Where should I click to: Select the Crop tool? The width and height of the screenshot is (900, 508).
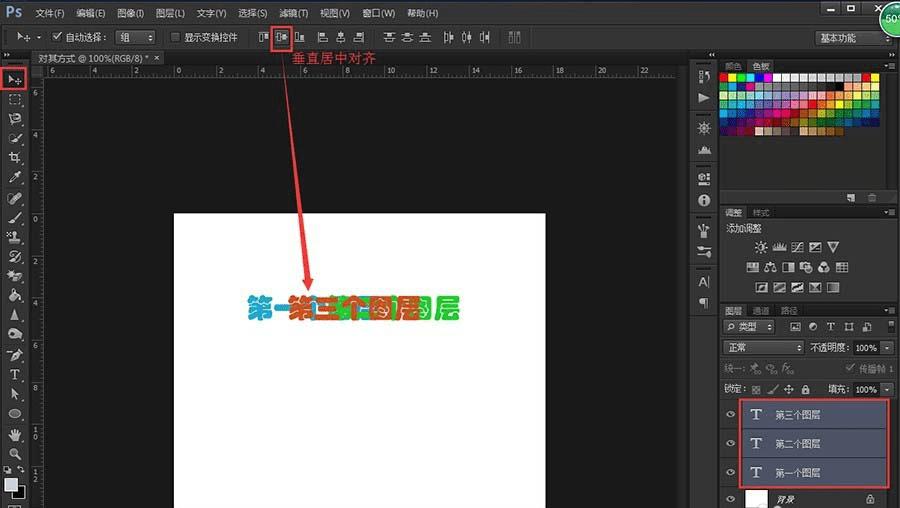(15, 157)
